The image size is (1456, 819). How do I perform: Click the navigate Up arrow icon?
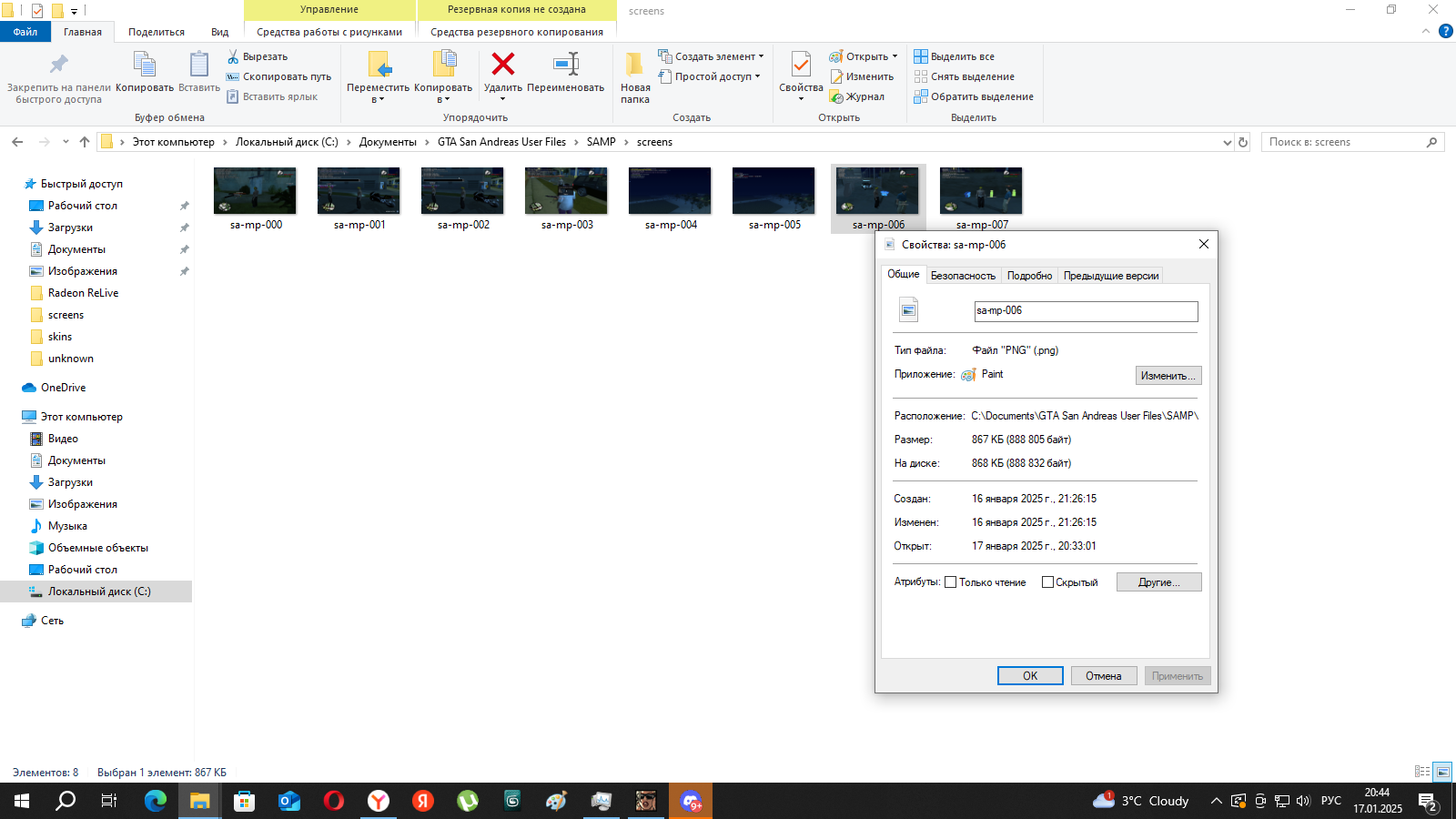click(x=85, y=142)
